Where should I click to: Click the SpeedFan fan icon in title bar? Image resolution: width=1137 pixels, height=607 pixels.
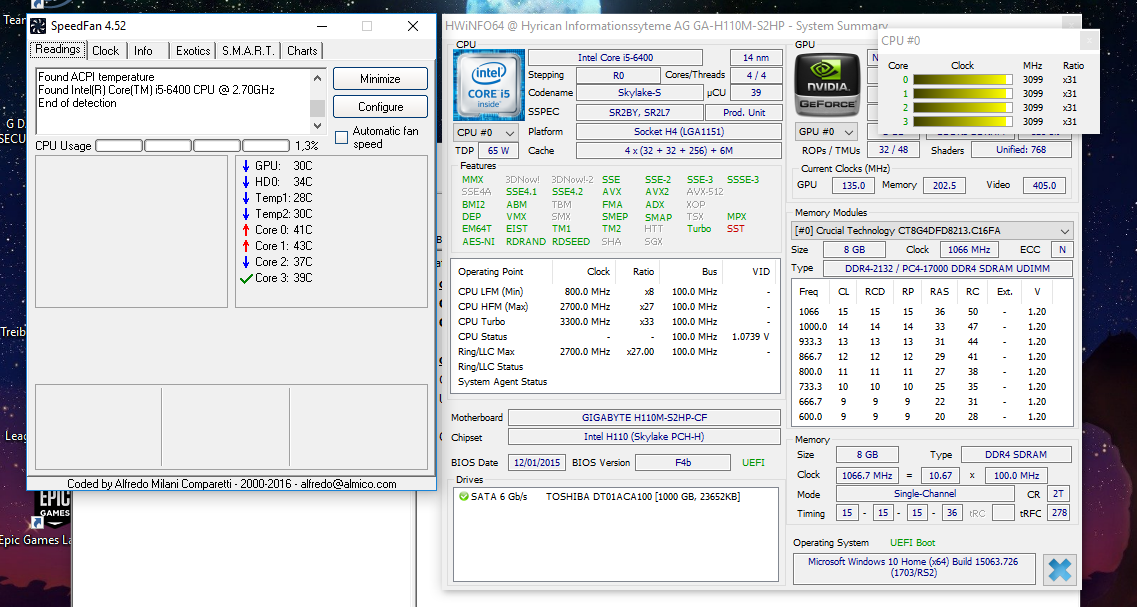point(38,26)
